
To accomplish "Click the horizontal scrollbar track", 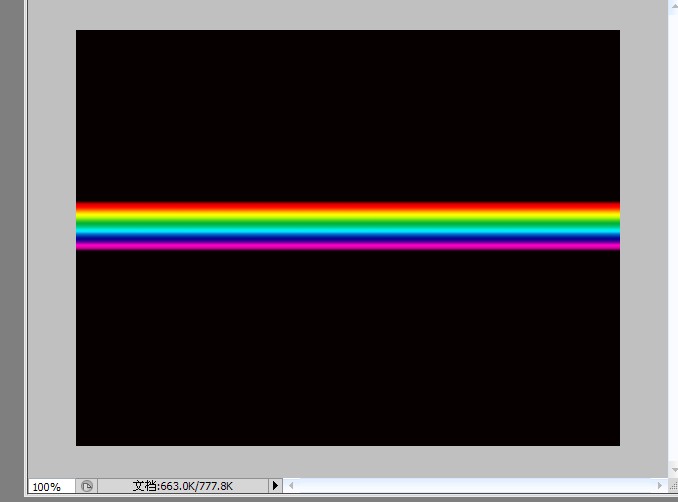I will point(475,486).
